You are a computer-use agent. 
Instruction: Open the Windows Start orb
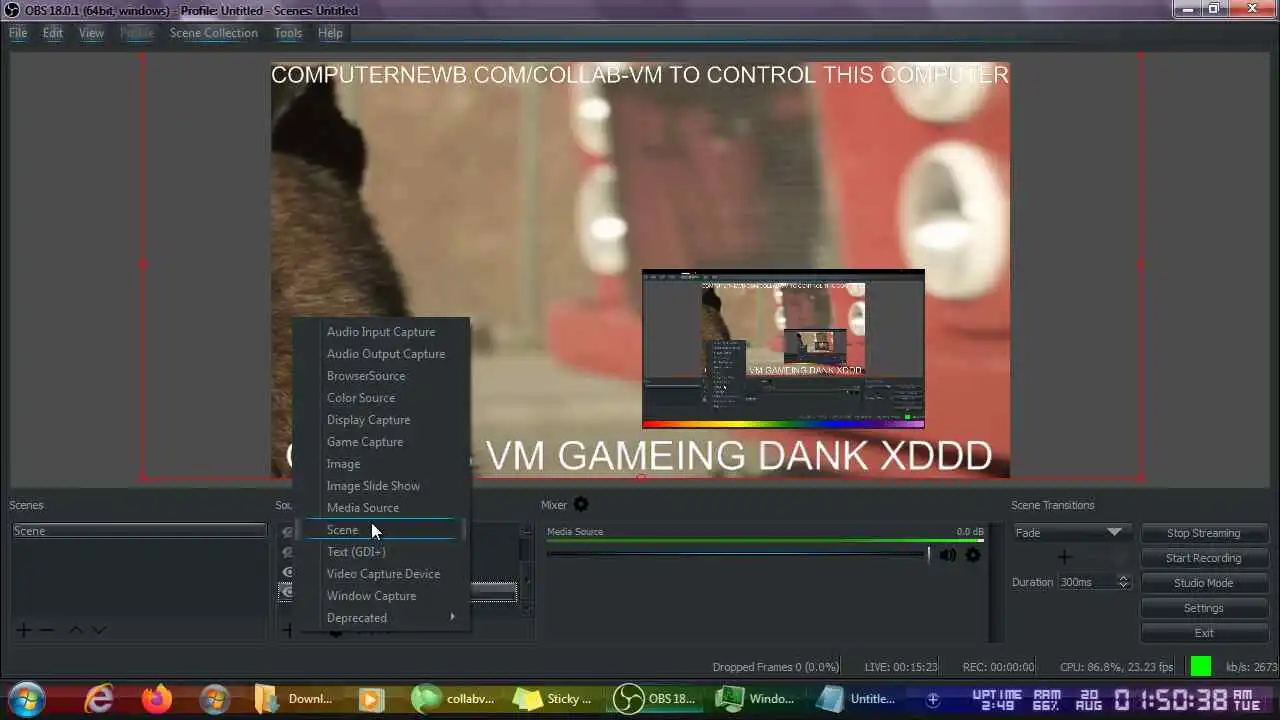point(25,699)
